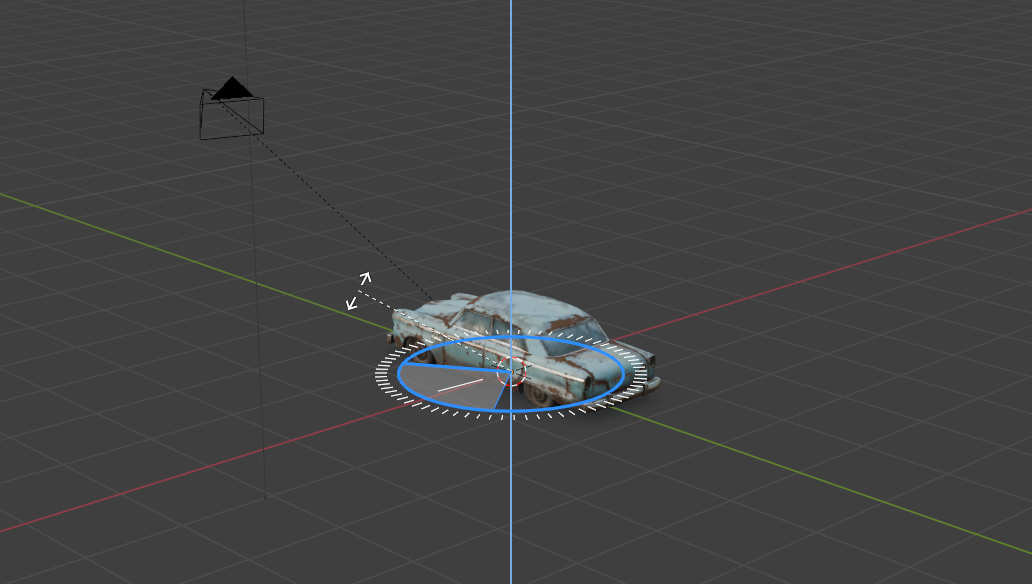The image size is (1032, 584).
Task: Click the white double-arrow rotate cursor
Action: tap(358, 290)
